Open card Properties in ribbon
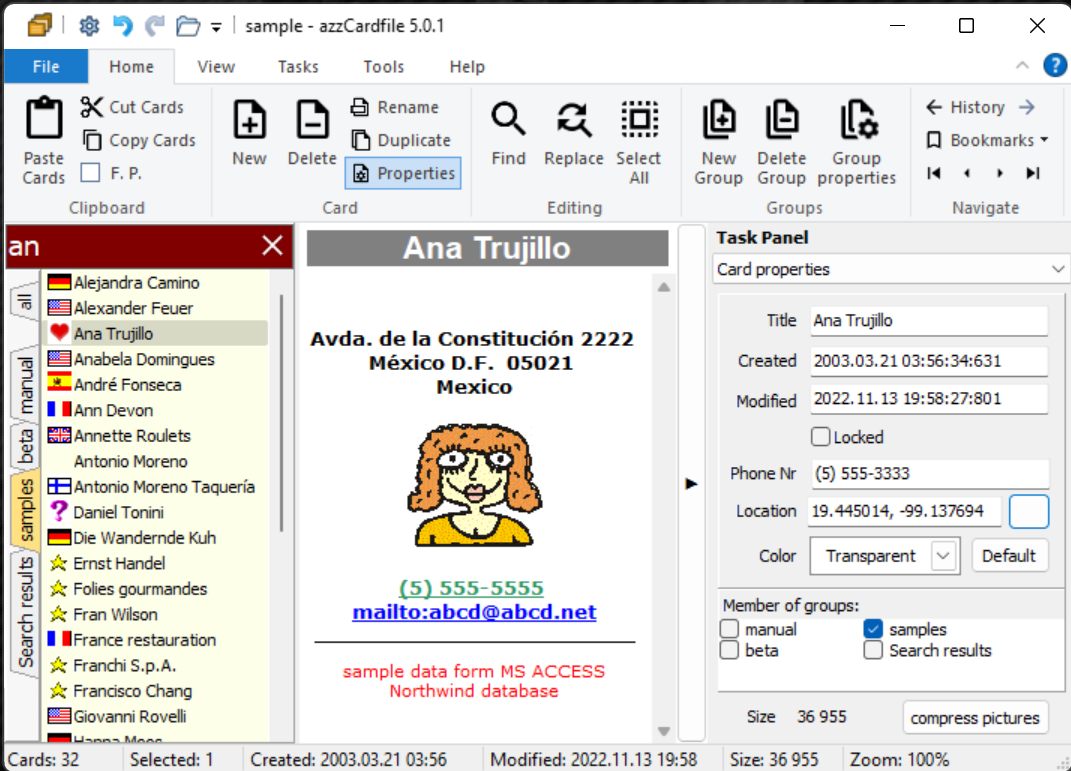Image resolution: width=1071 pixels, height=771 pixels. pyautogui.click(x=403, y=173)
